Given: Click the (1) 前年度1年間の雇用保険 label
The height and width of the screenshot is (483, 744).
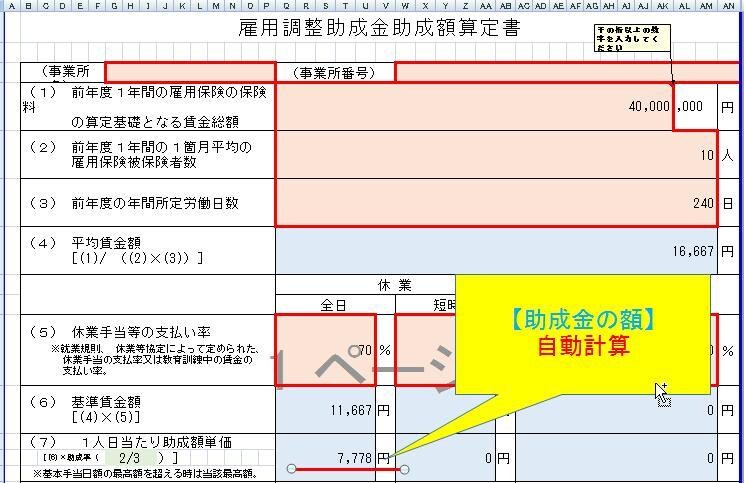Looking at the screenshot, I should [x=145, y=107].
